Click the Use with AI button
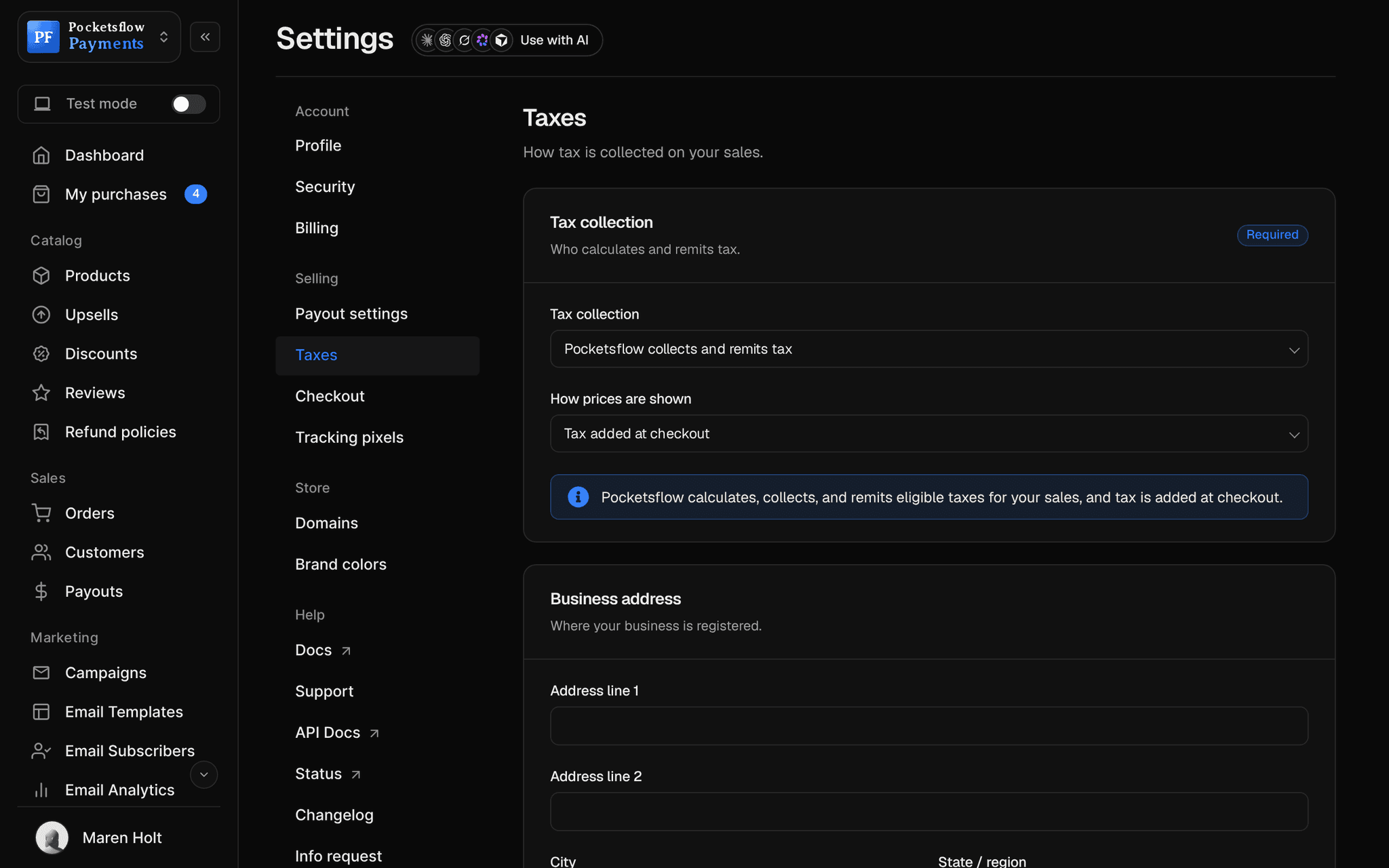This screenshot has height=868, width=1389. (x=507, y=40)
